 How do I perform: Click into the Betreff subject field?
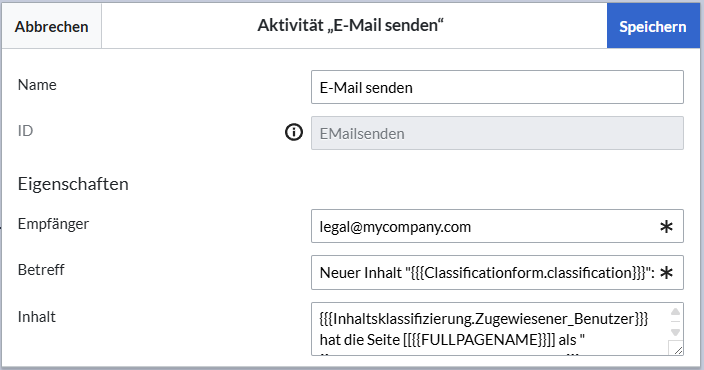click(x=497, y=273)
